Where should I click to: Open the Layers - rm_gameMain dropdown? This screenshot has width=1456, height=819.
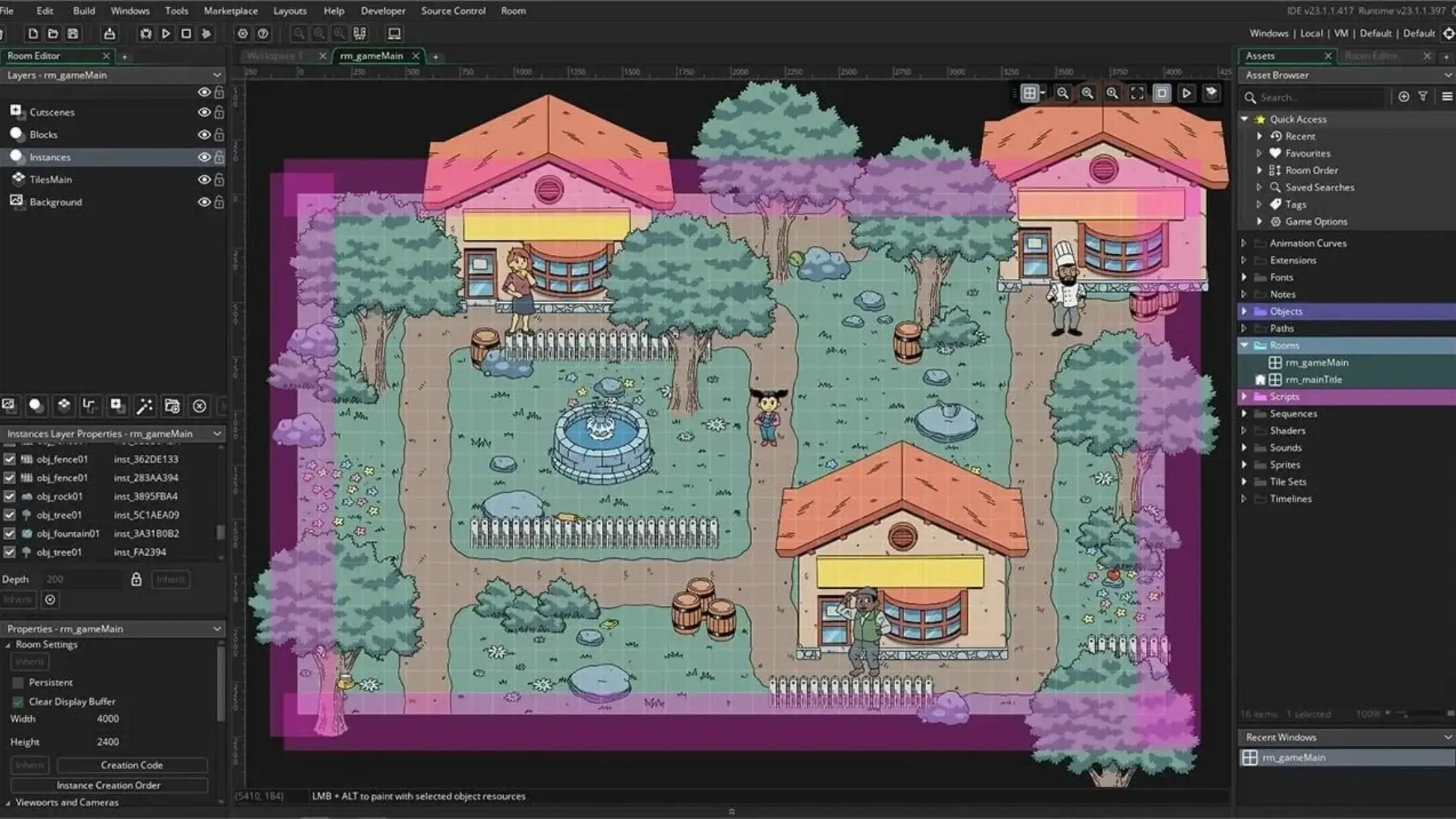coord(217,75)
